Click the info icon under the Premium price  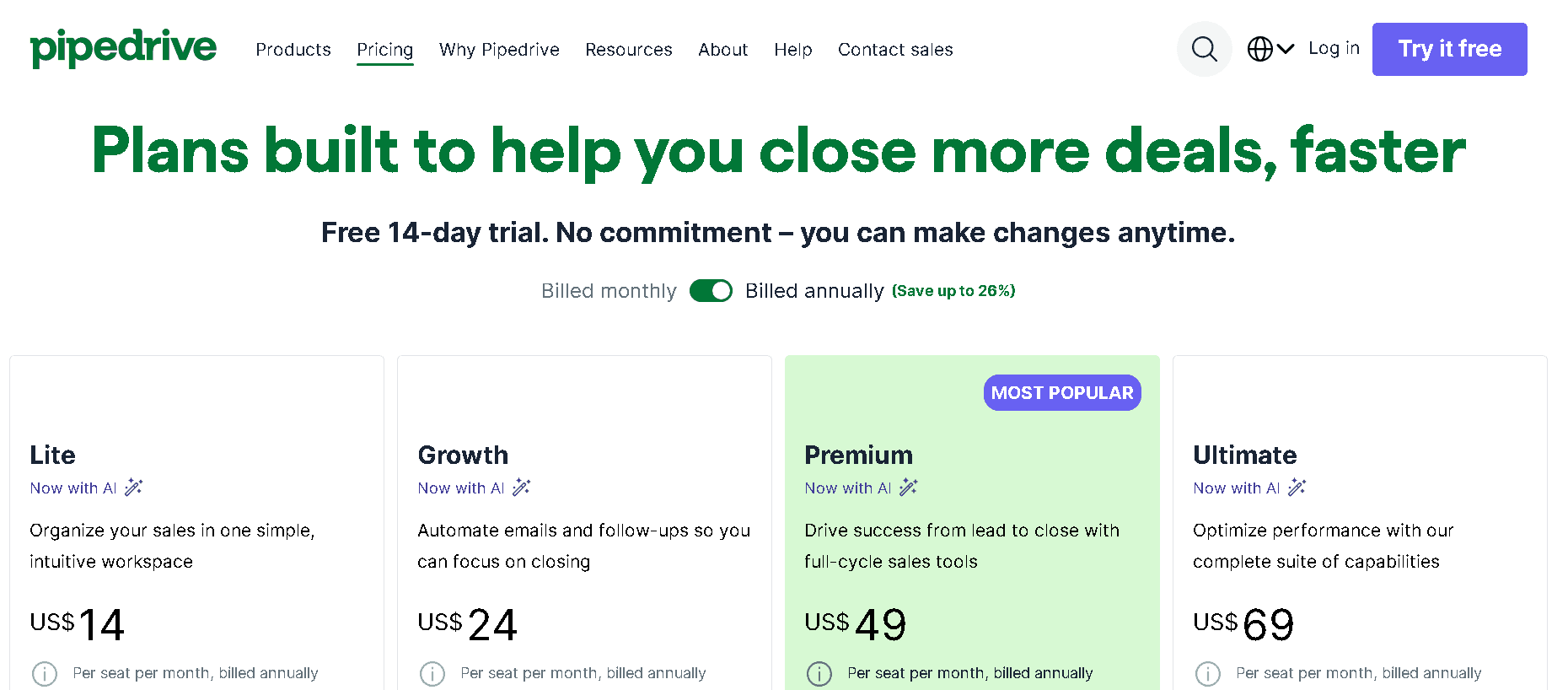pos(819,673)
